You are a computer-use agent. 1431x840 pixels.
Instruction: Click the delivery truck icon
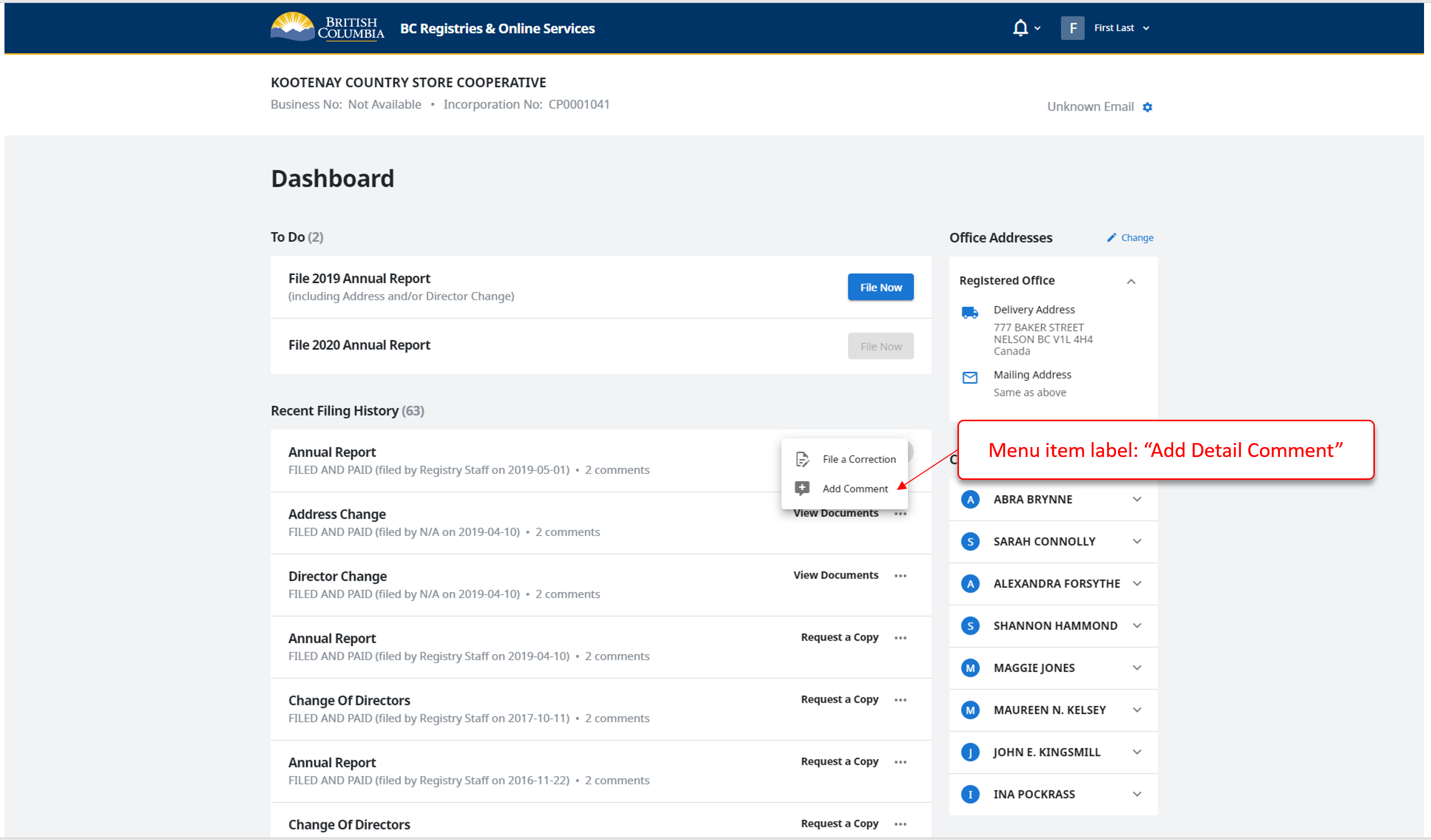point(969,313)
